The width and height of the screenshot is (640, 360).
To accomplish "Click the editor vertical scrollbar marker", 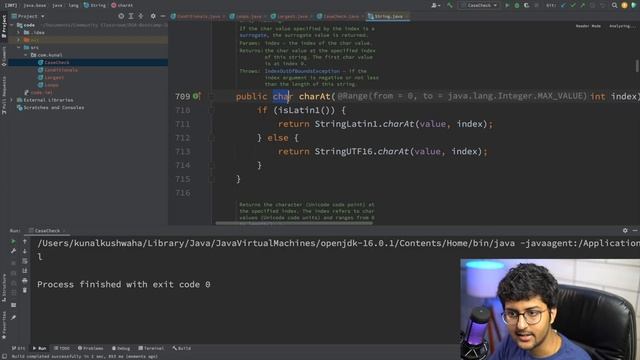I will (636, 66).
